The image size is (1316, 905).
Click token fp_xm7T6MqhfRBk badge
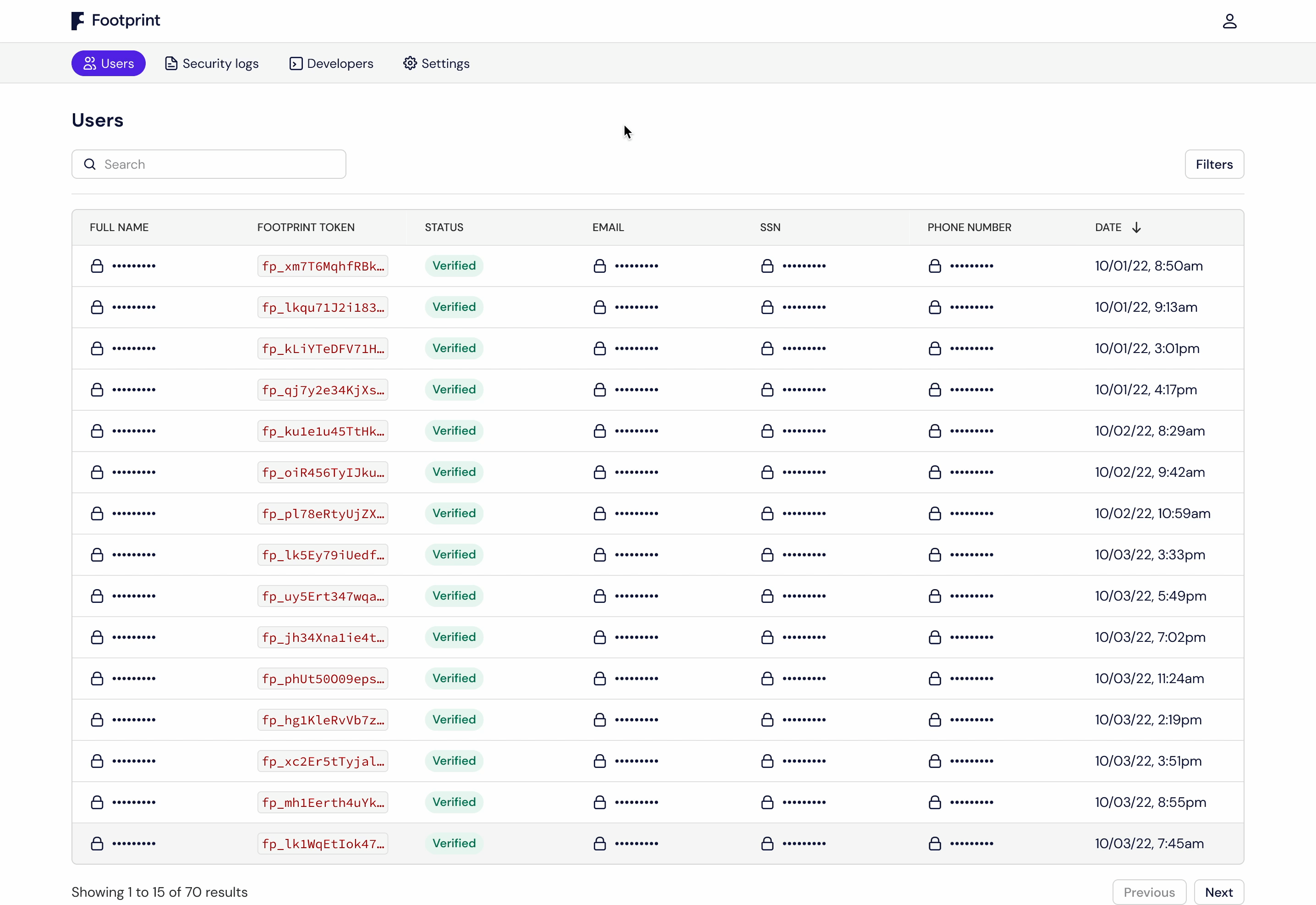pyautogui.click(x=323, y=266)
